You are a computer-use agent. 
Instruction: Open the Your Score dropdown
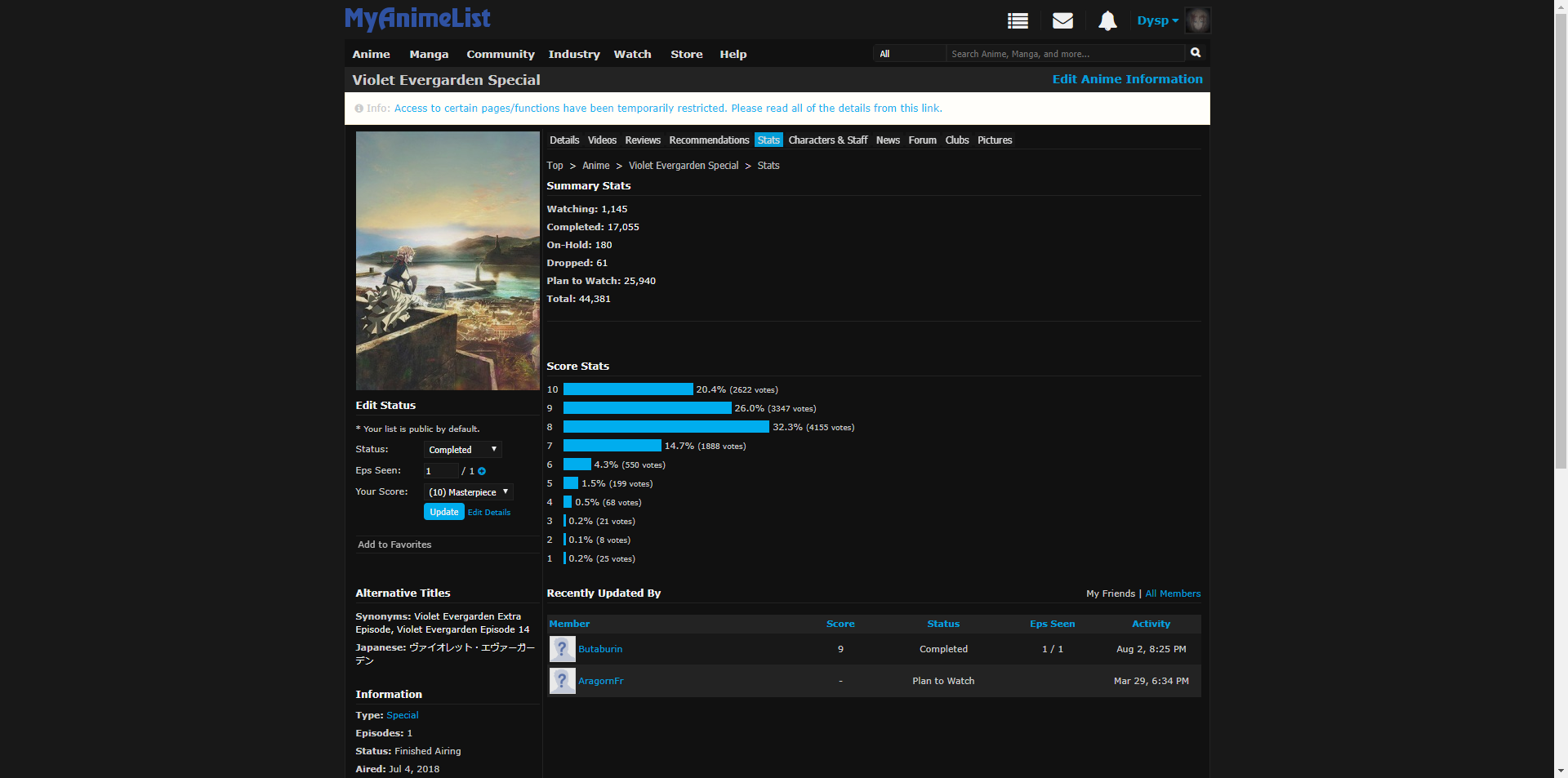[x=468, y=492]
